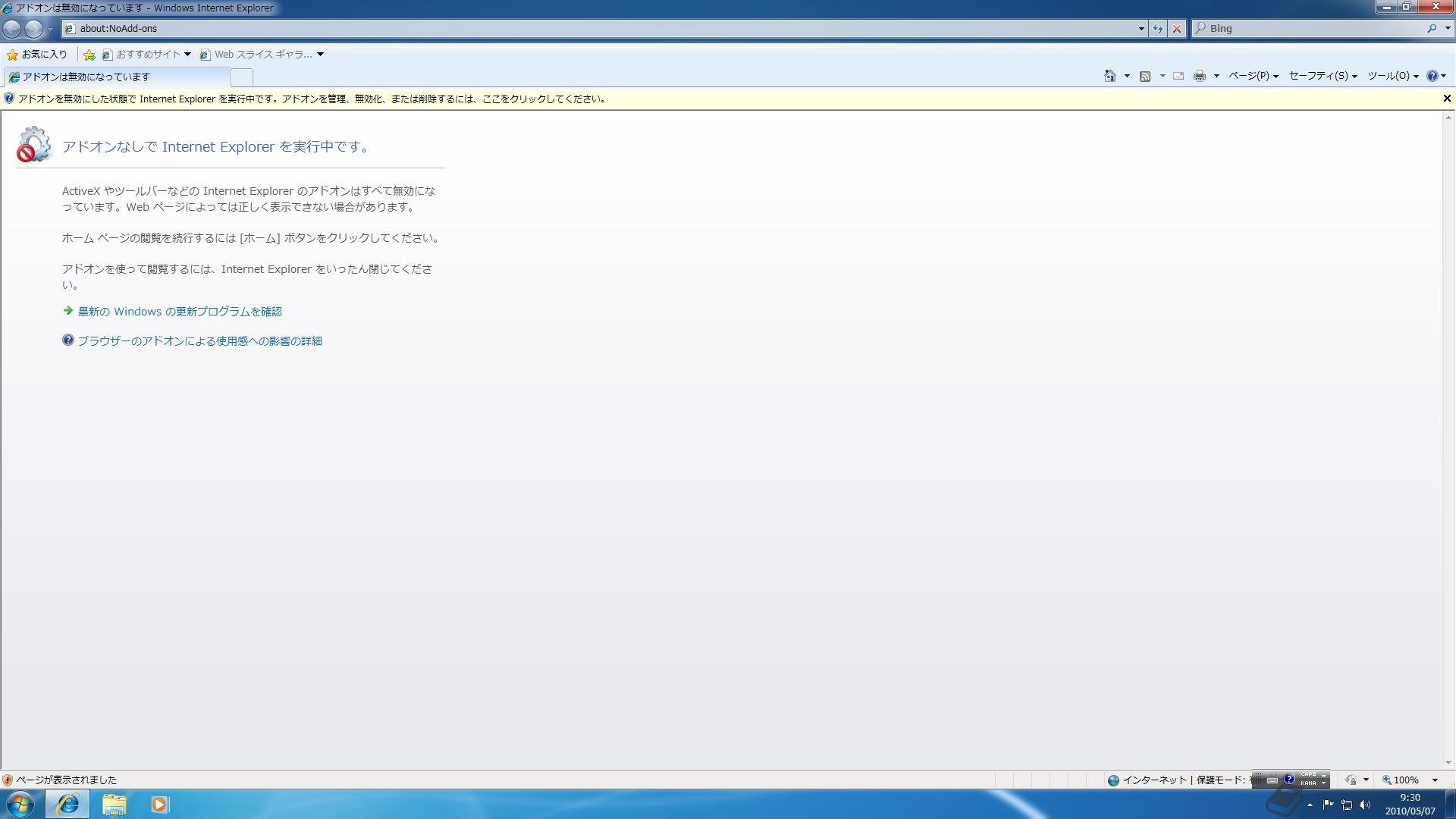Select the アドオンは無効になっています tab
Viewport: 1456px width, 819px height.
(x=116, y=77)
